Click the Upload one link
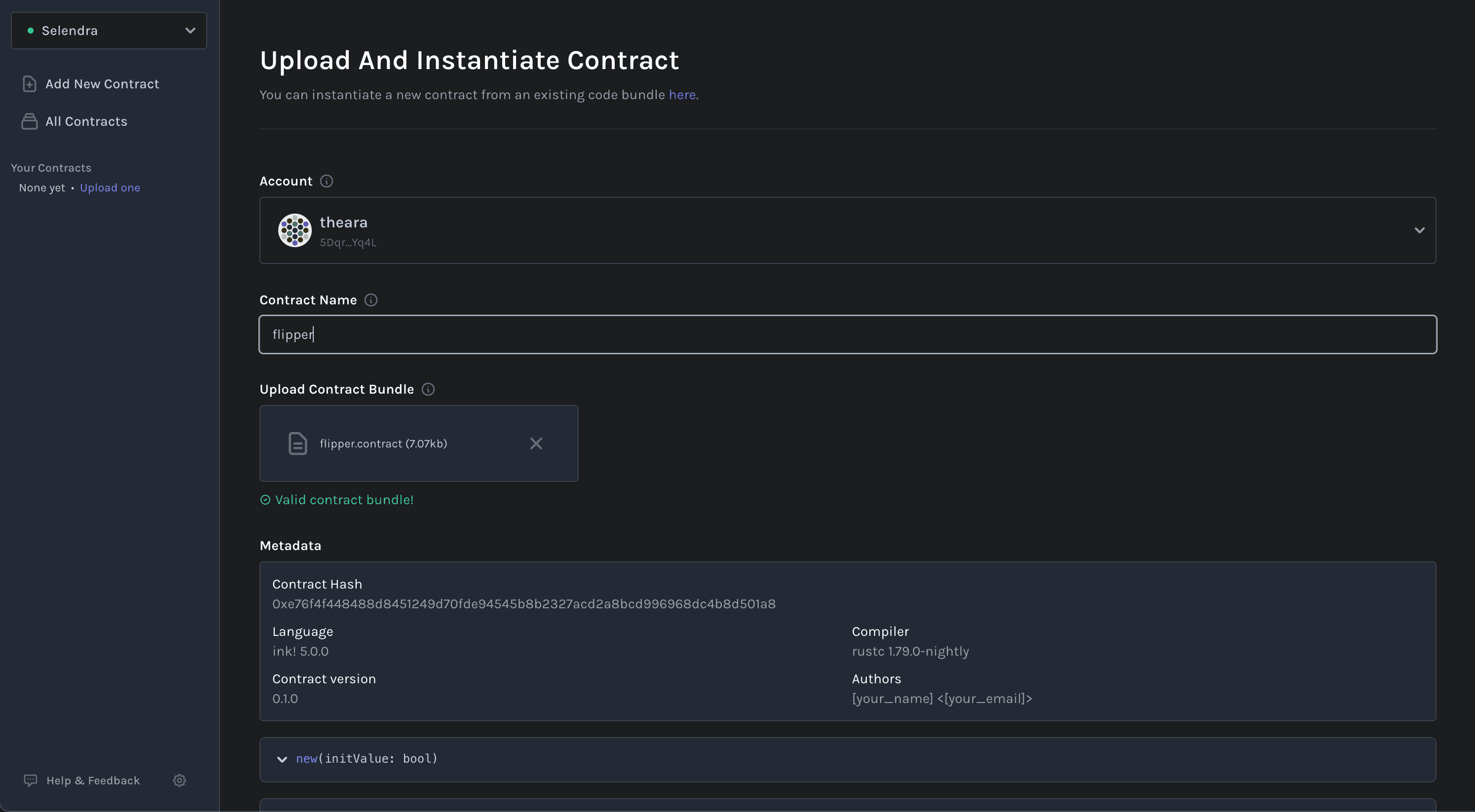The width and height of the screenshot is (1475, 812). tap(110, 187)
